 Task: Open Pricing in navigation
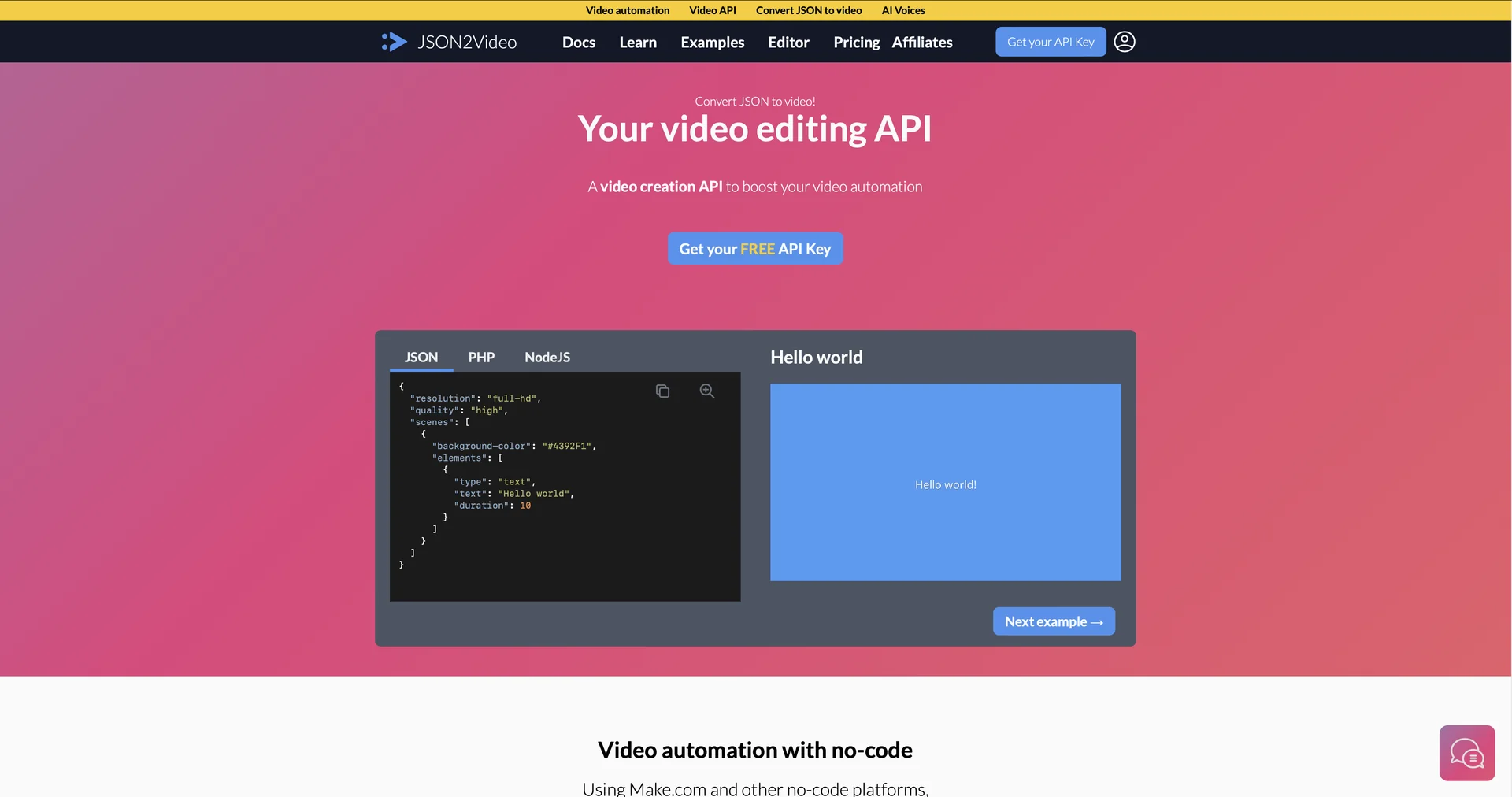click(856, 43)
